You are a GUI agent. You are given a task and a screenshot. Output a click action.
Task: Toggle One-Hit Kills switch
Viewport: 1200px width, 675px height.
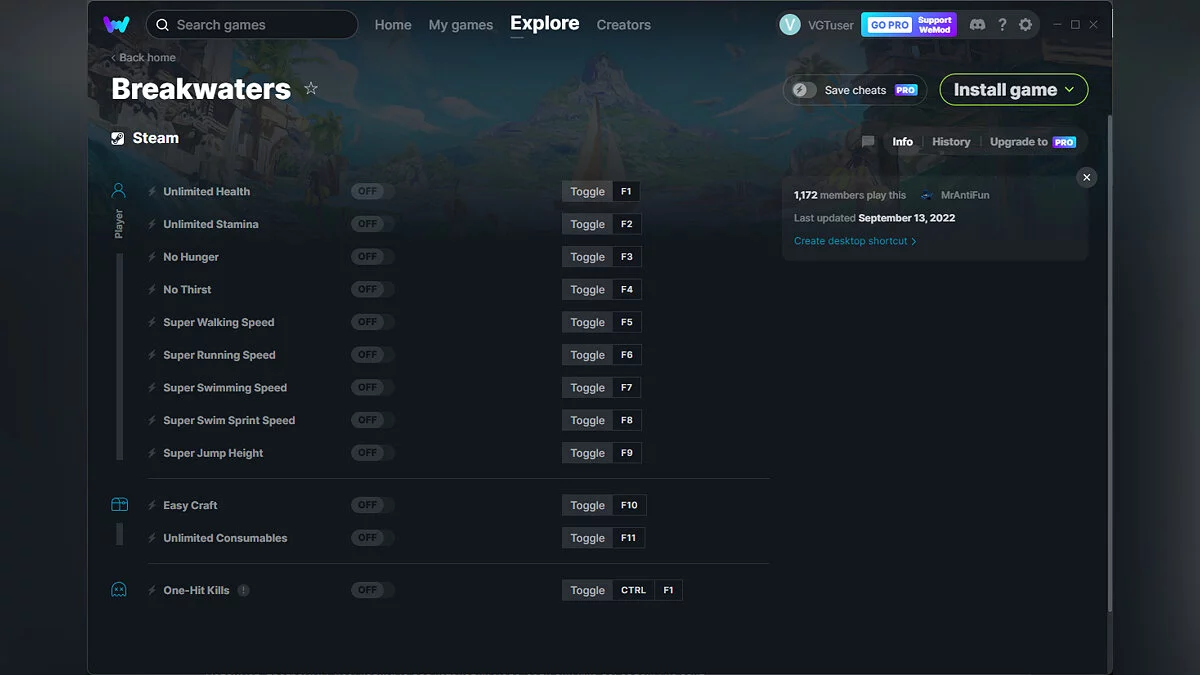click(372, 590)
